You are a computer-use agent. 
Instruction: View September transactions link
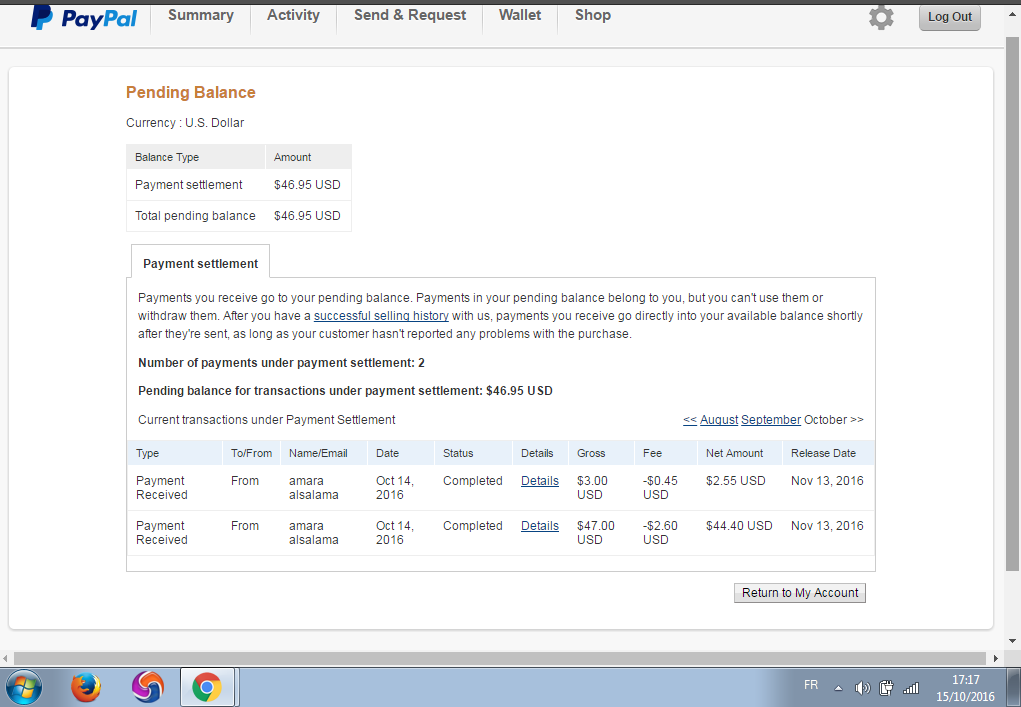771,420
